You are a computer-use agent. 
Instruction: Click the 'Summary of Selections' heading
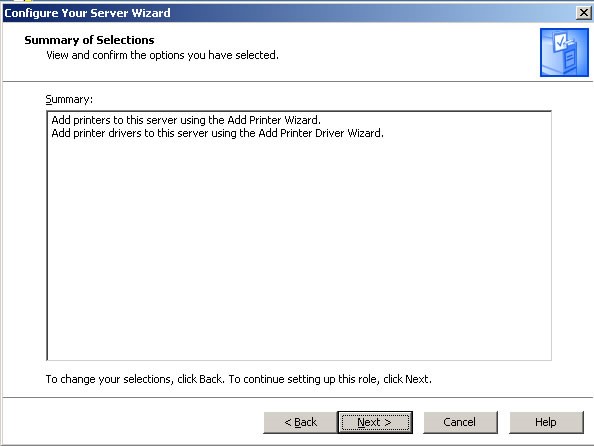(89, 40)
